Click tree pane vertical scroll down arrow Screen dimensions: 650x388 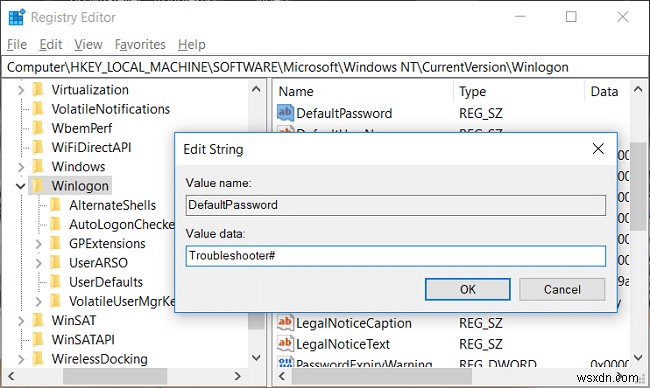coord(256,358)
